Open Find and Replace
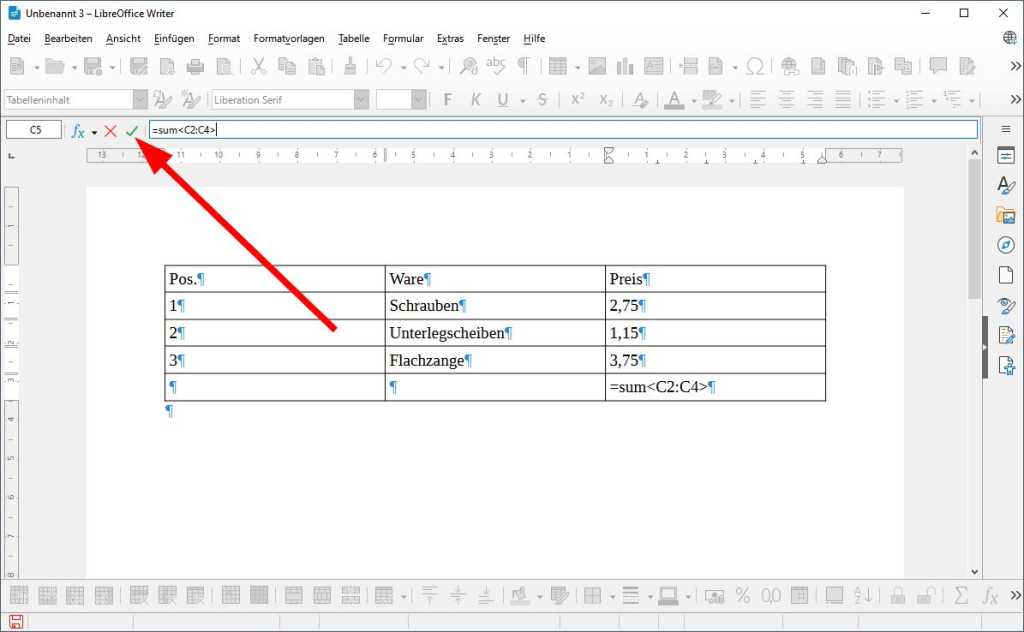The image size is (1024, 632). coord(468,65)
